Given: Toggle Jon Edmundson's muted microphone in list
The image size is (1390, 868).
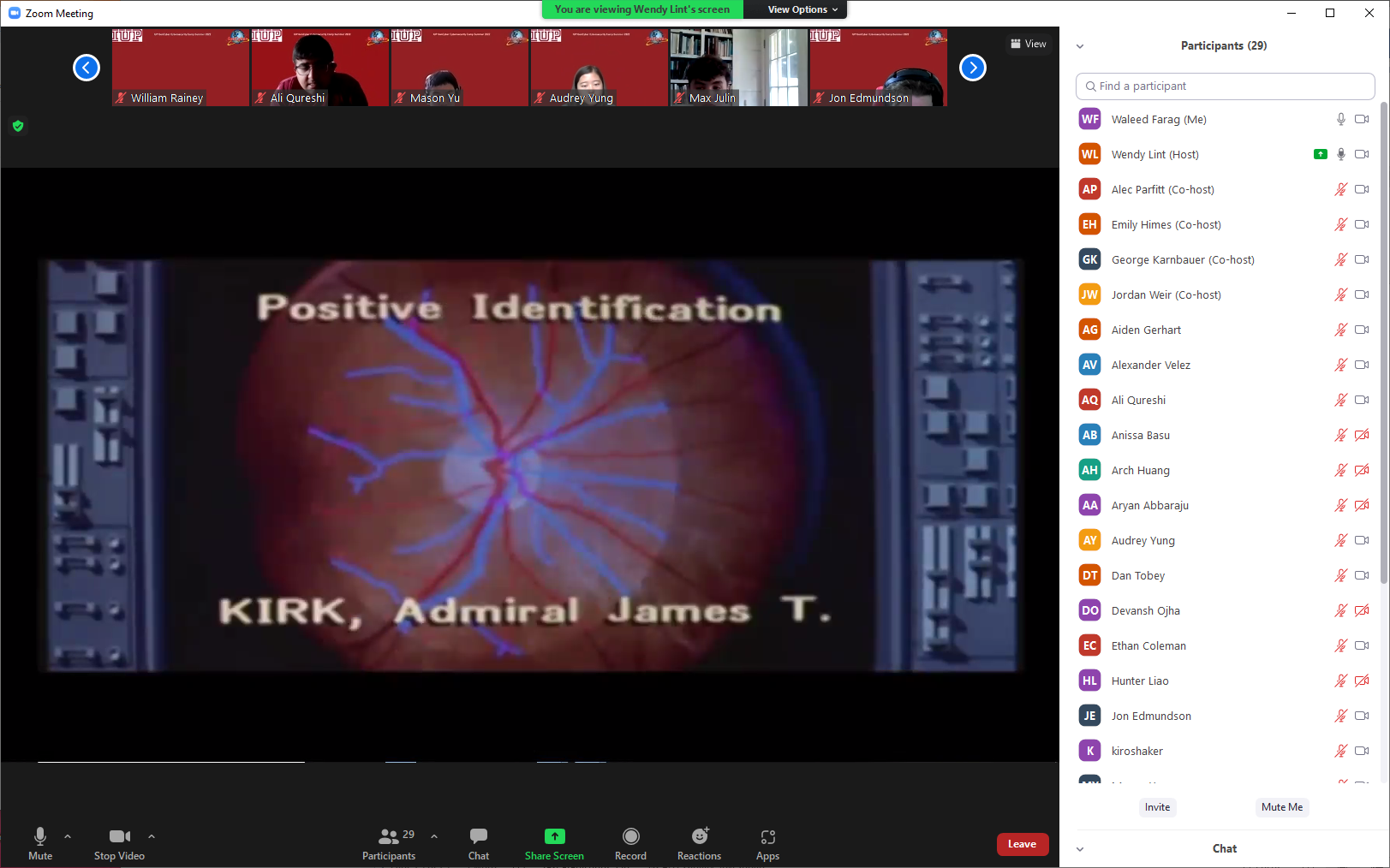Looking at the screenshot, I should tap(1341, 716).
